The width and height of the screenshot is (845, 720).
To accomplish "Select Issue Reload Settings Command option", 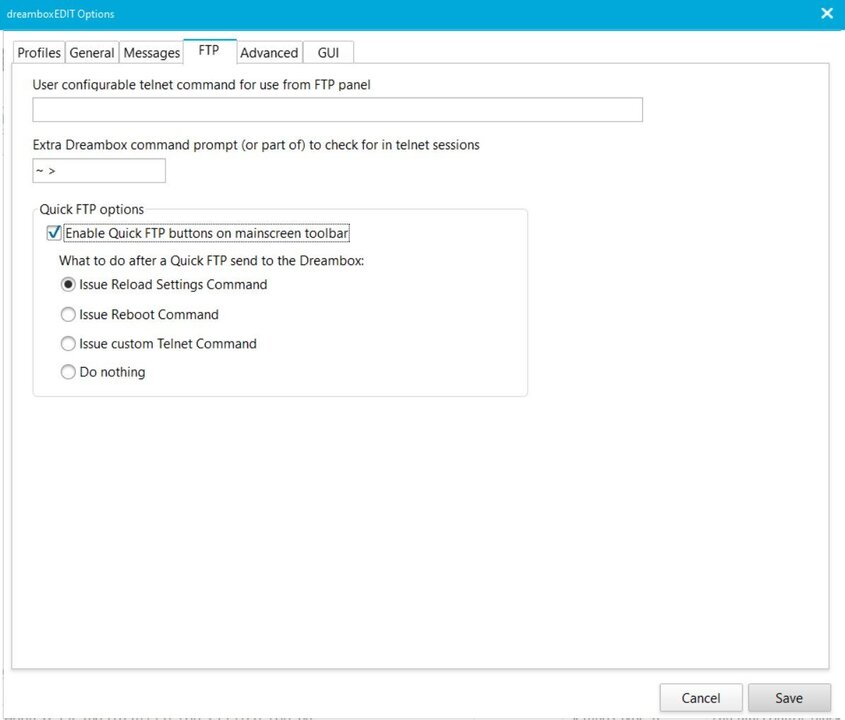I will [x=69, y=285].
